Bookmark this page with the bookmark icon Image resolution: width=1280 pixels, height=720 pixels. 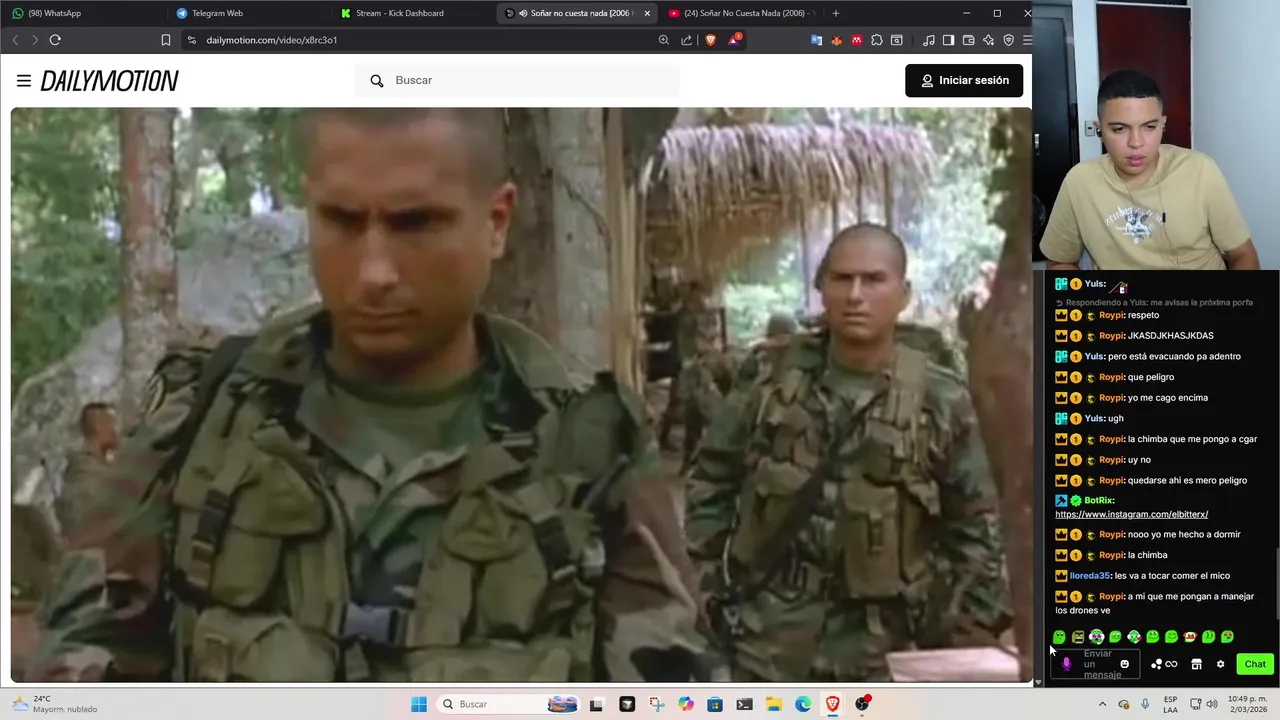(166, 40)
